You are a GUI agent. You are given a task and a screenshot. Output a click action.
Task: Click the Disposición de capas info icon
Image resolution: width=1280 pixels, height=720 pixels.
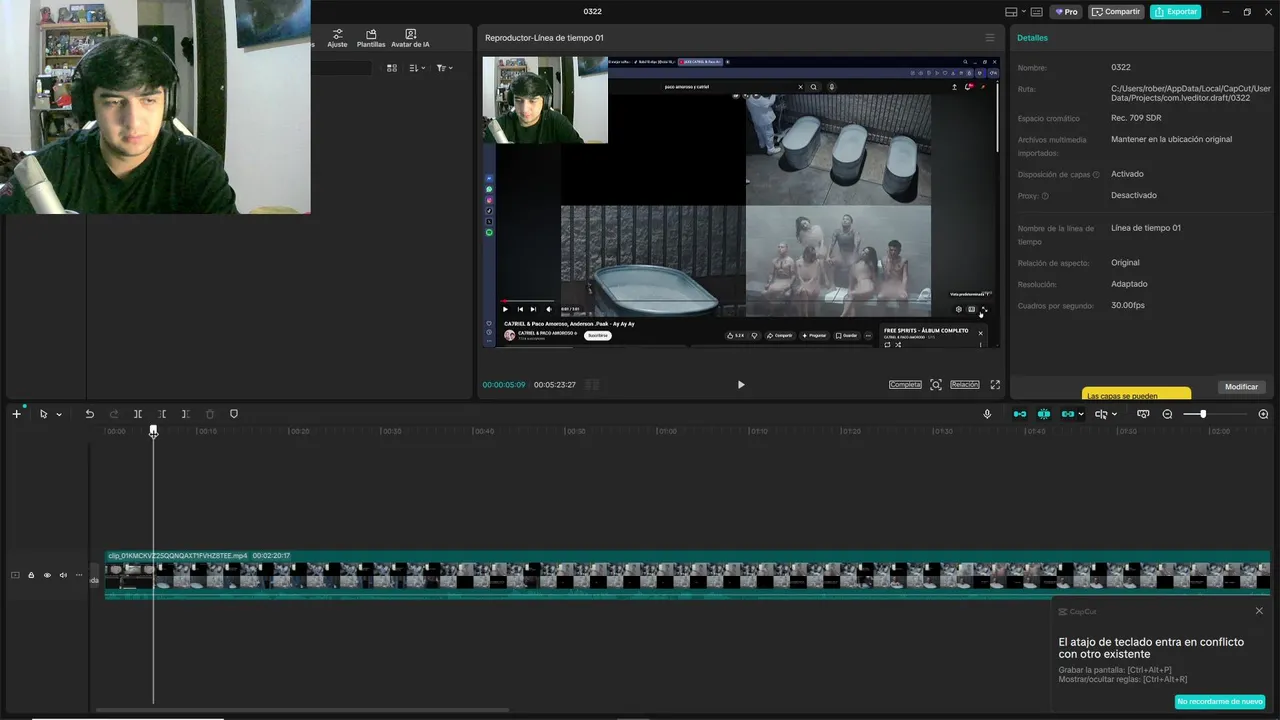click(x=1096, y=175)
